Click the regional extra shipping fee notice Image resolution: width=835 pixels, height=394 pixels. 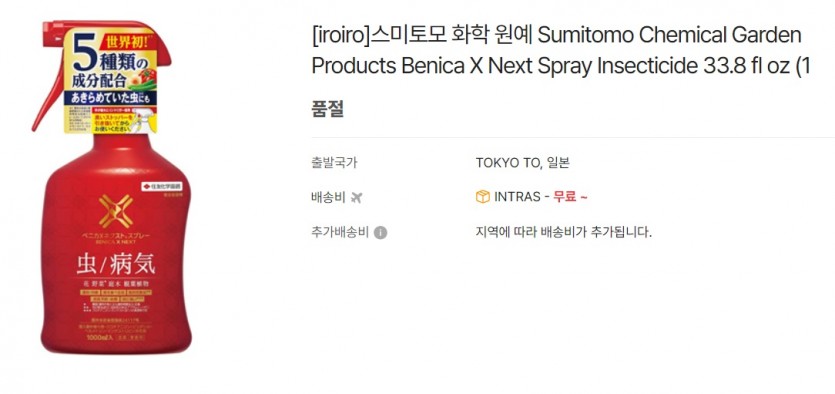pos(563,233)
